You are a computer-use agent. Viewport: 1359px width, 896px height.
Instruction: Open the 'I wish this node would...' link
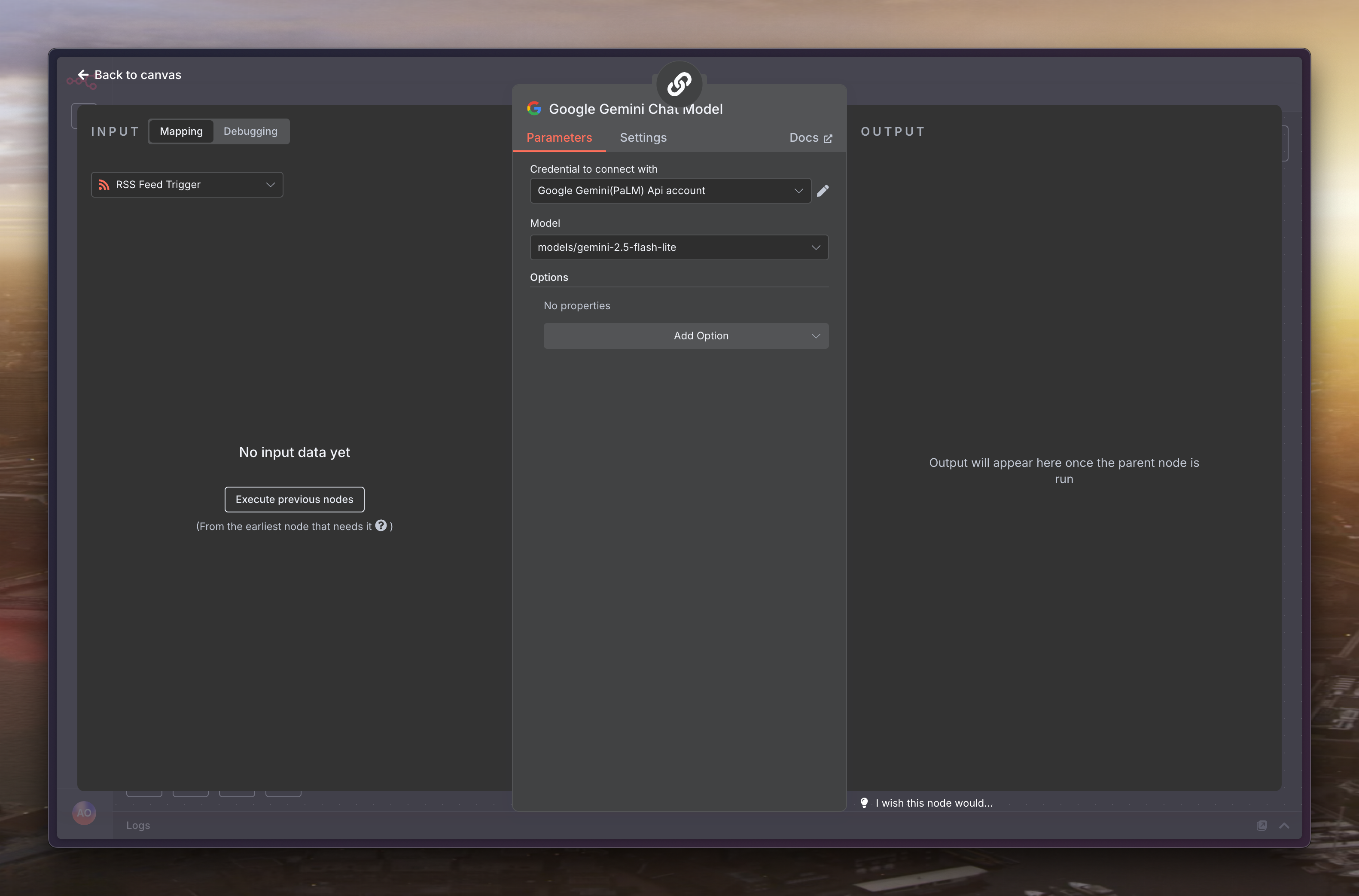[x=933, y=803]
